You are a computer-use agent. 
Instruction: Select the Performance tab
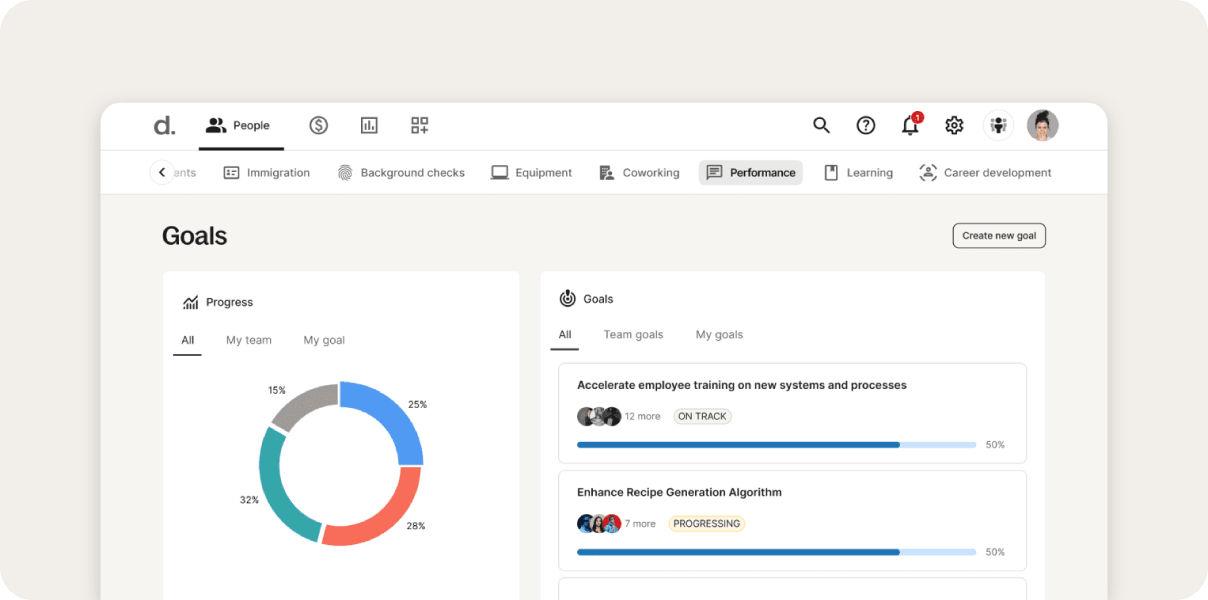click(751, 173)
